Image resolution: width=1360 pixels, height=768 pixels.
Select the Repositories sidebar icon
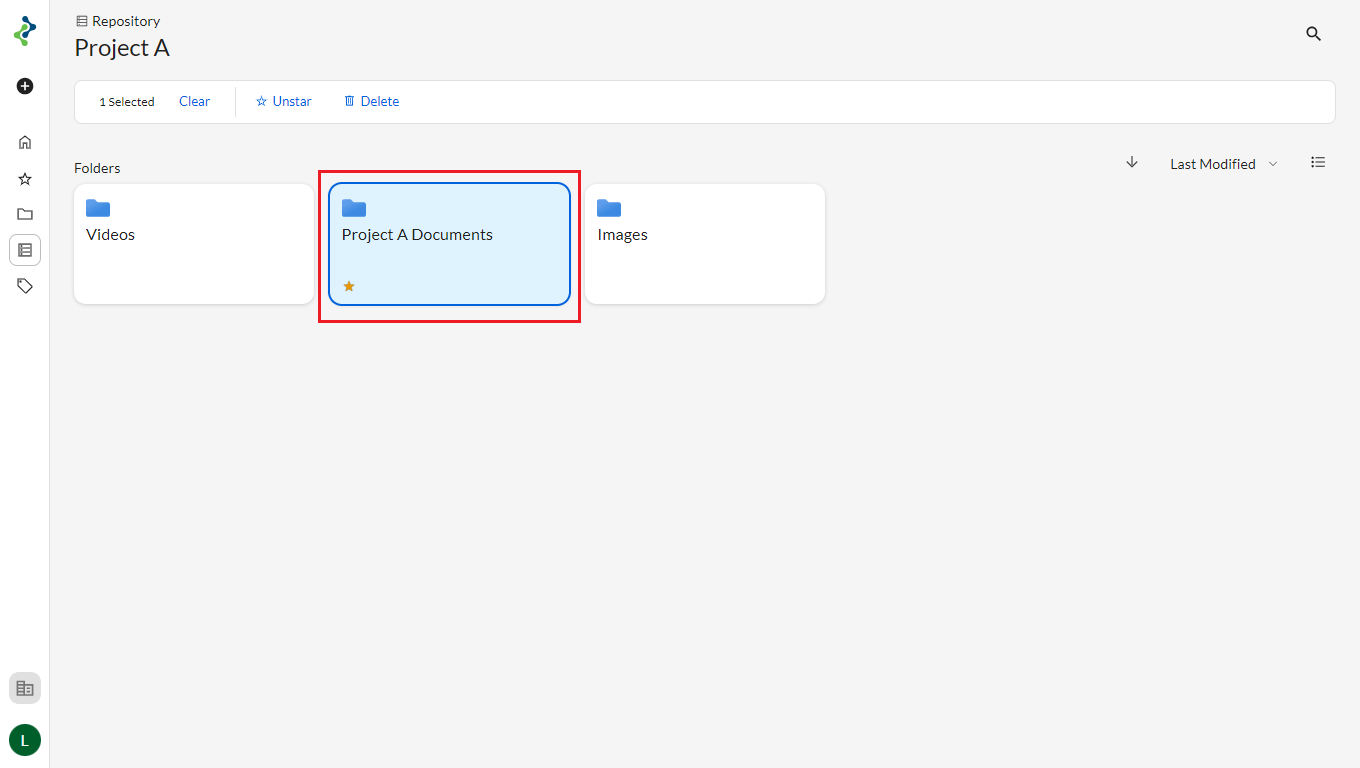click(25, 250)
